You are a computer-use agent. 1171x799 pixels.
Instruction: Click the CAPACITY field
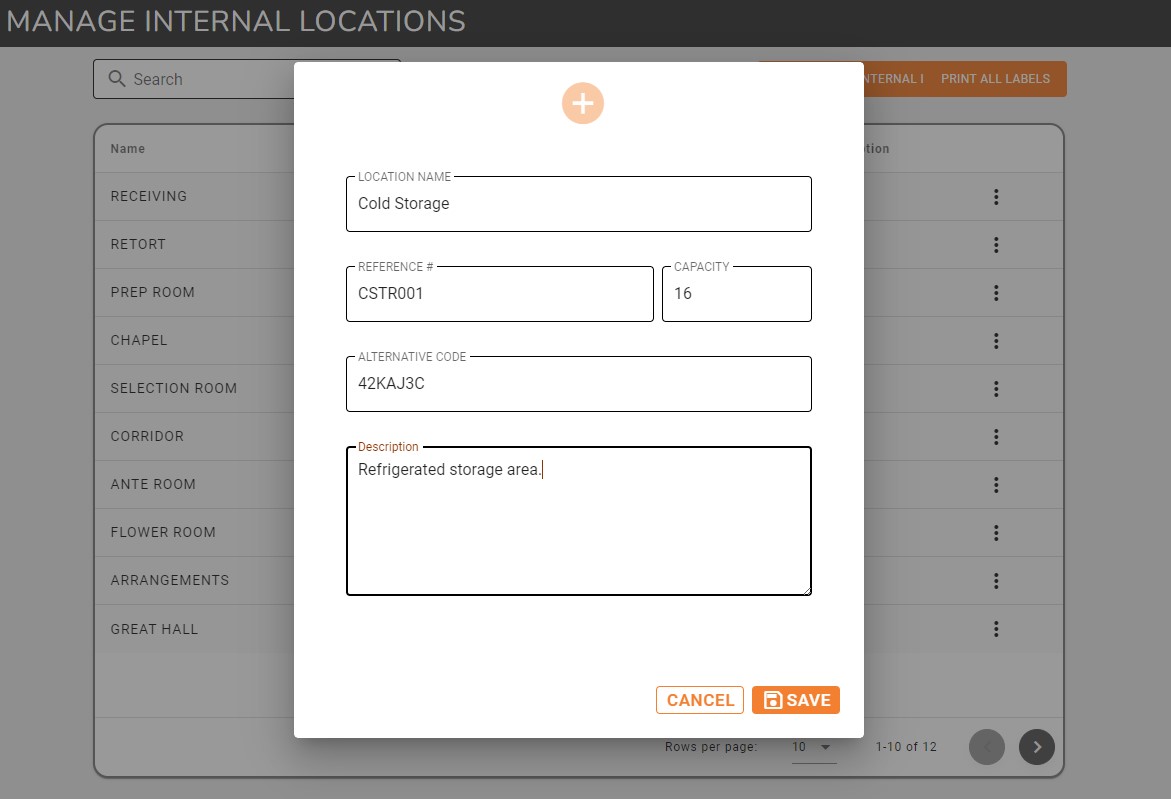(736, 293)
